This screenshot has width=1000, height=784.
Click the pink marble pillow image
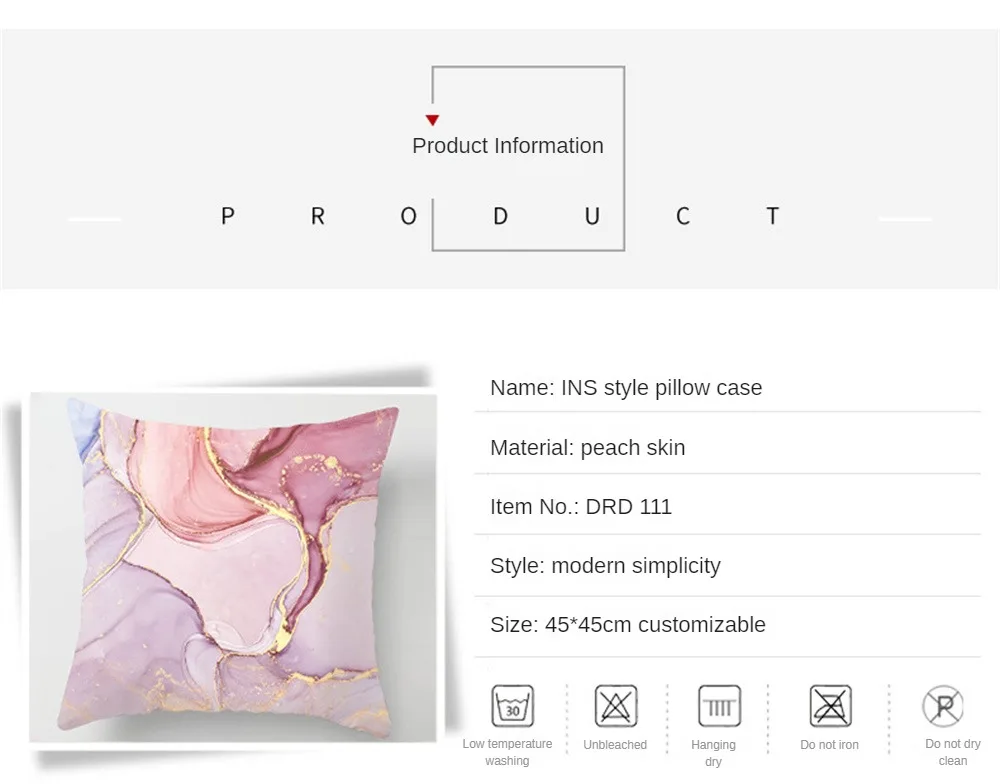(x=233, y=568)
